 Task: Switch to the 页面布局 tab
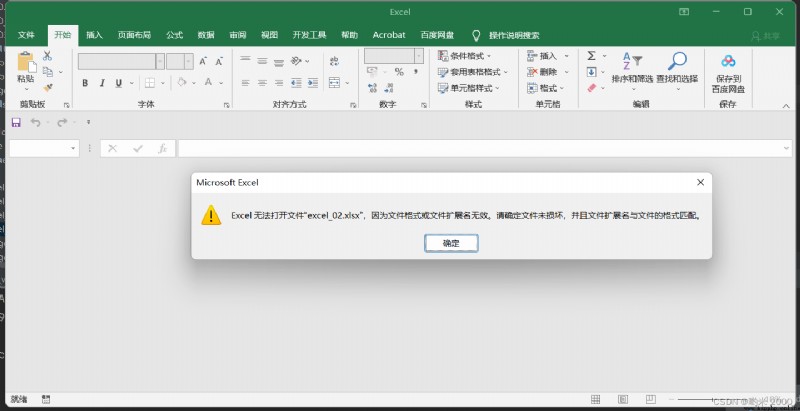click(x=134, y=35)
